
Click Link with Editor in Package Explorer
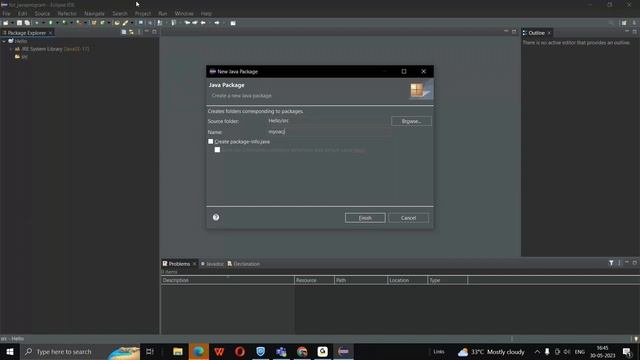point(131,32)
